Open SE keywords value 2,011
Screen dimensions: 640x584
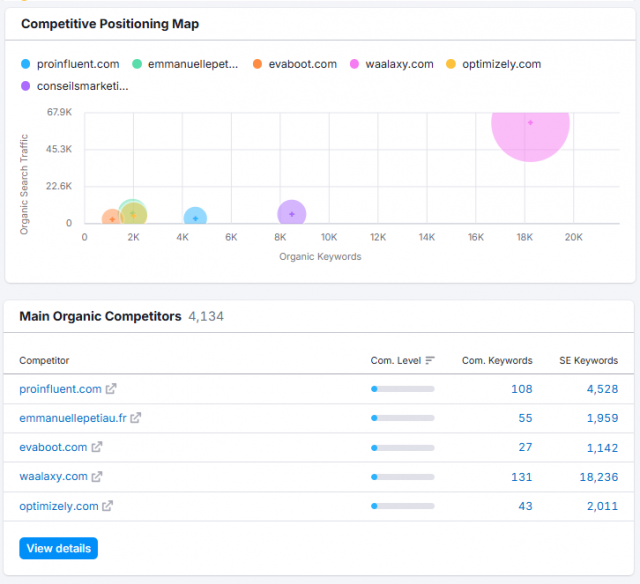click(x=602, y=506)
